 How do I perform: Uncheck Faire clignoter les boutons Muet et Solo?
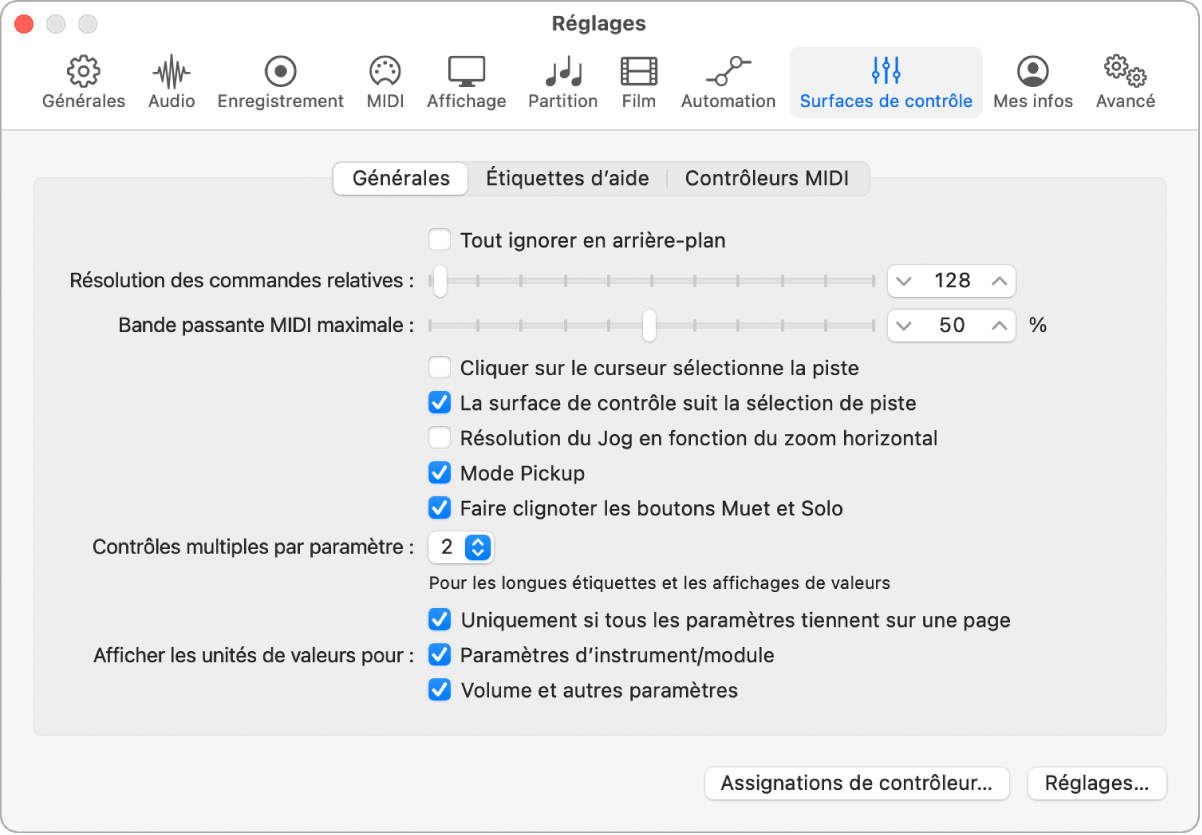point(439,508)
